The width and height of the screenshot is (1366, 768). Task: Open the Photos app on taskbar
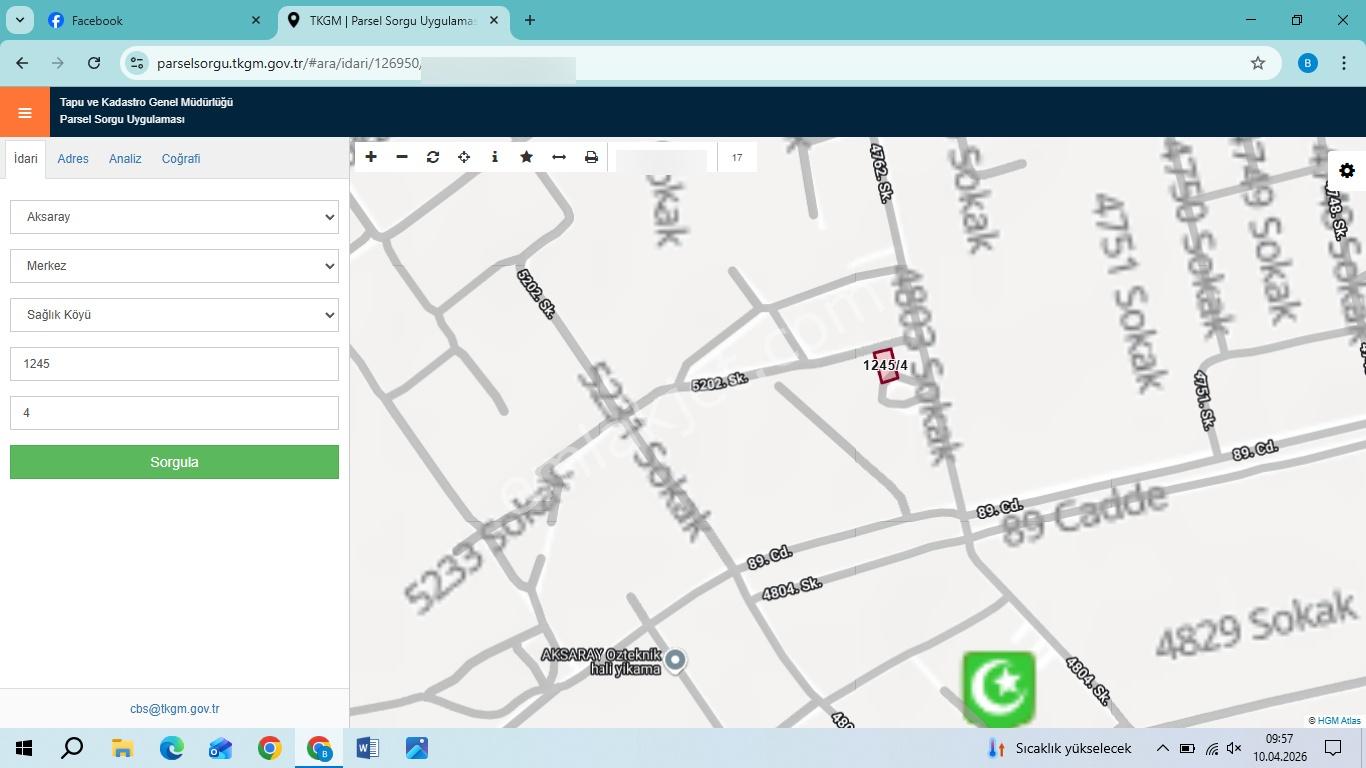(417, 748)
